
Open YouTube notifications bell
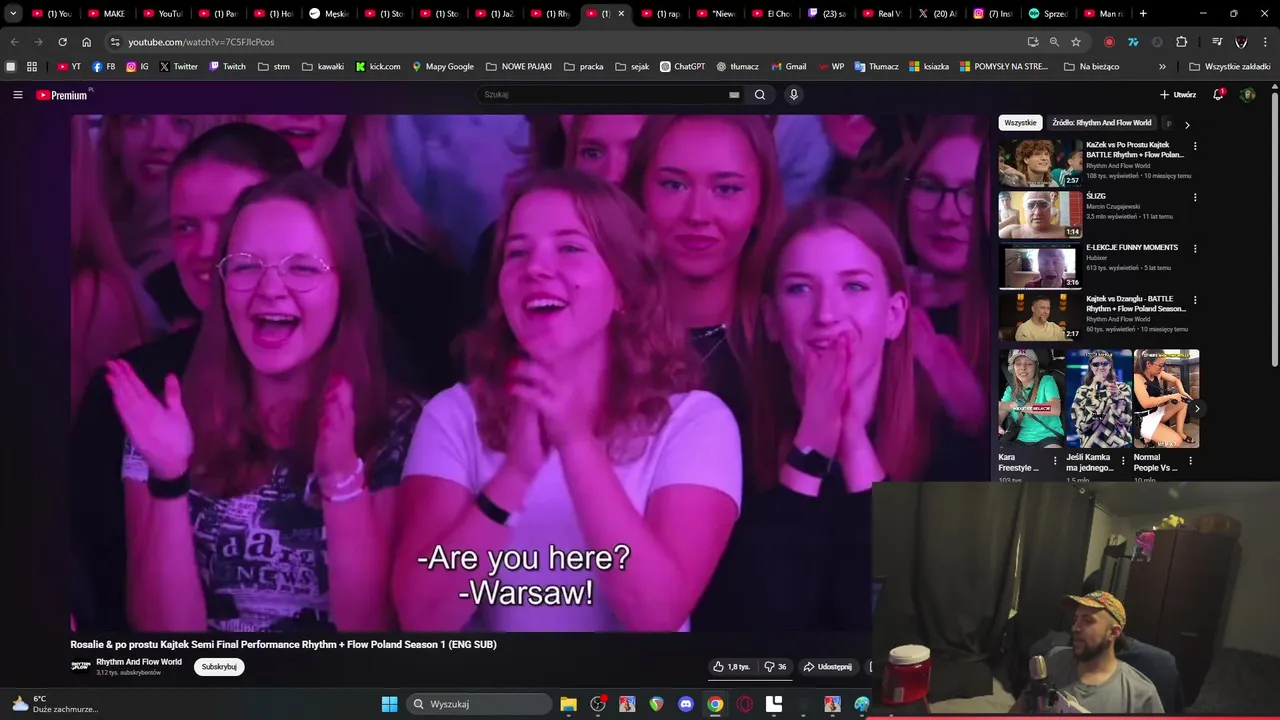click(x=1218, y=94)
